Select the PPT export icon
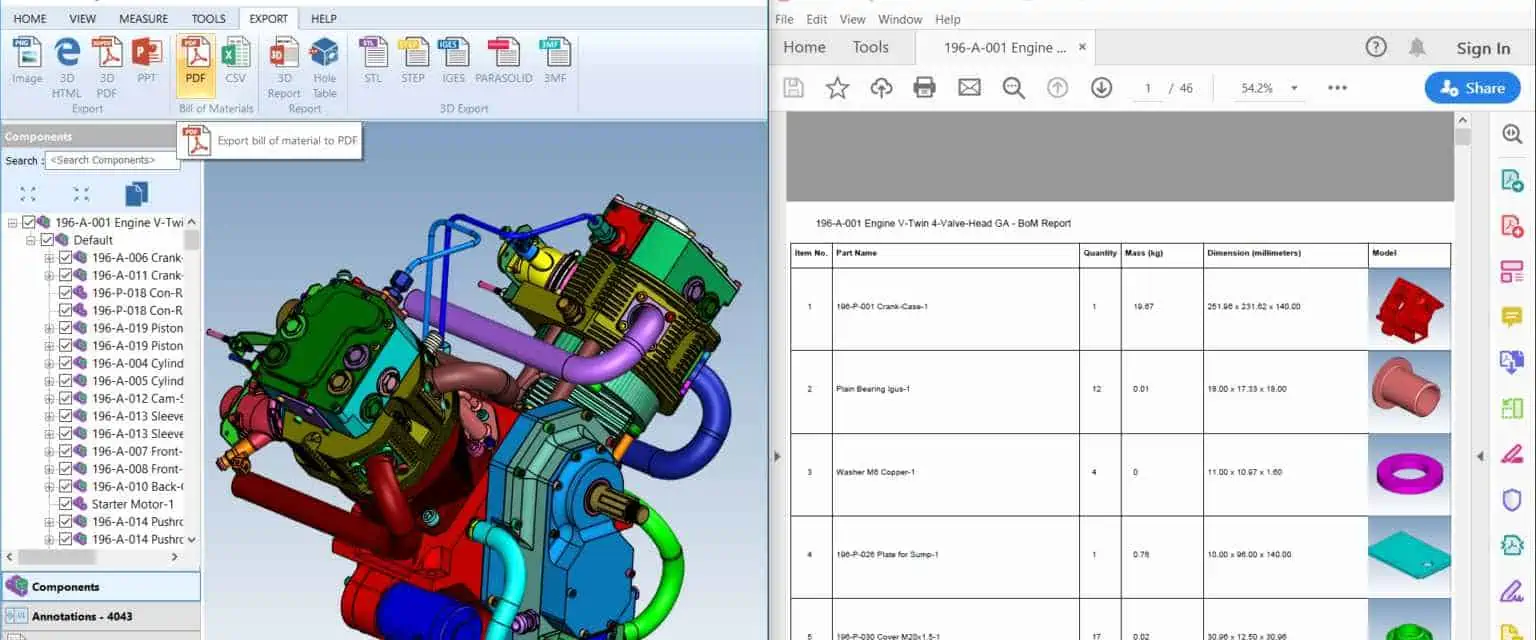 pos(146,60)
